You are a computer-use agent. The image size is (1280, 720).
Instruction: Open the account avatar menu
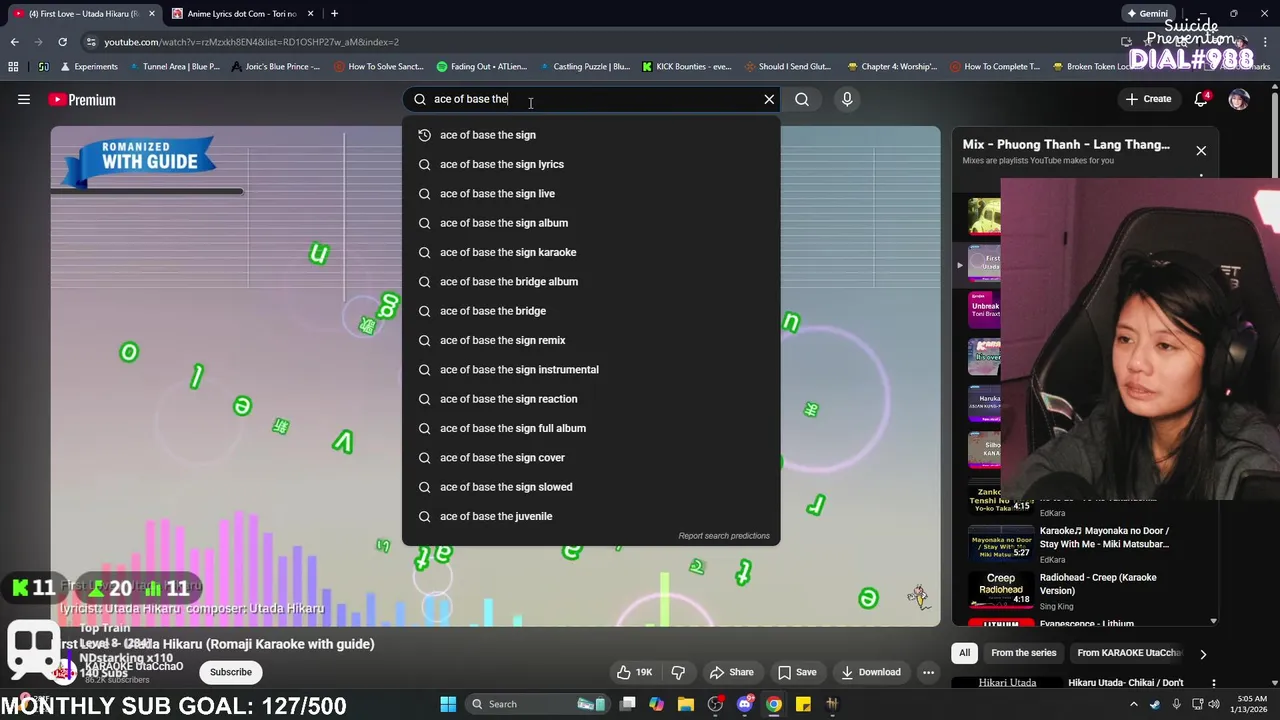(x=1239, y=99)
